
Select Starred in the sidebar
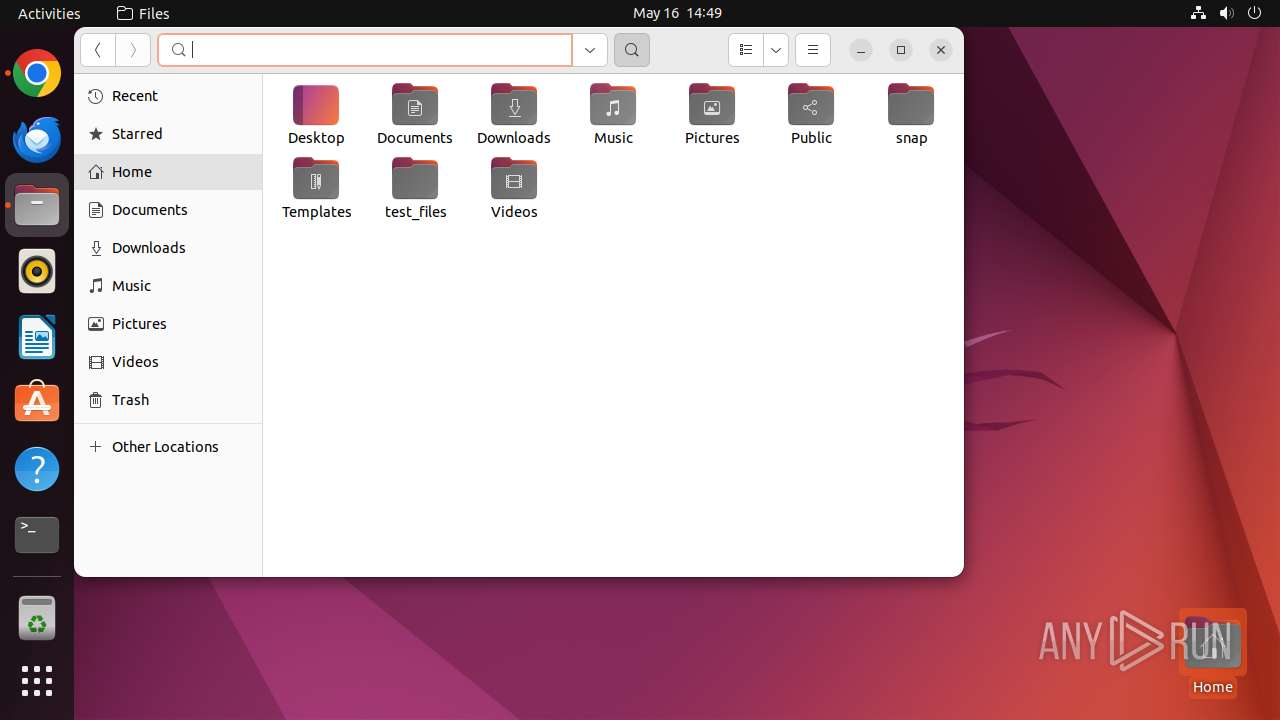(168, 134)
